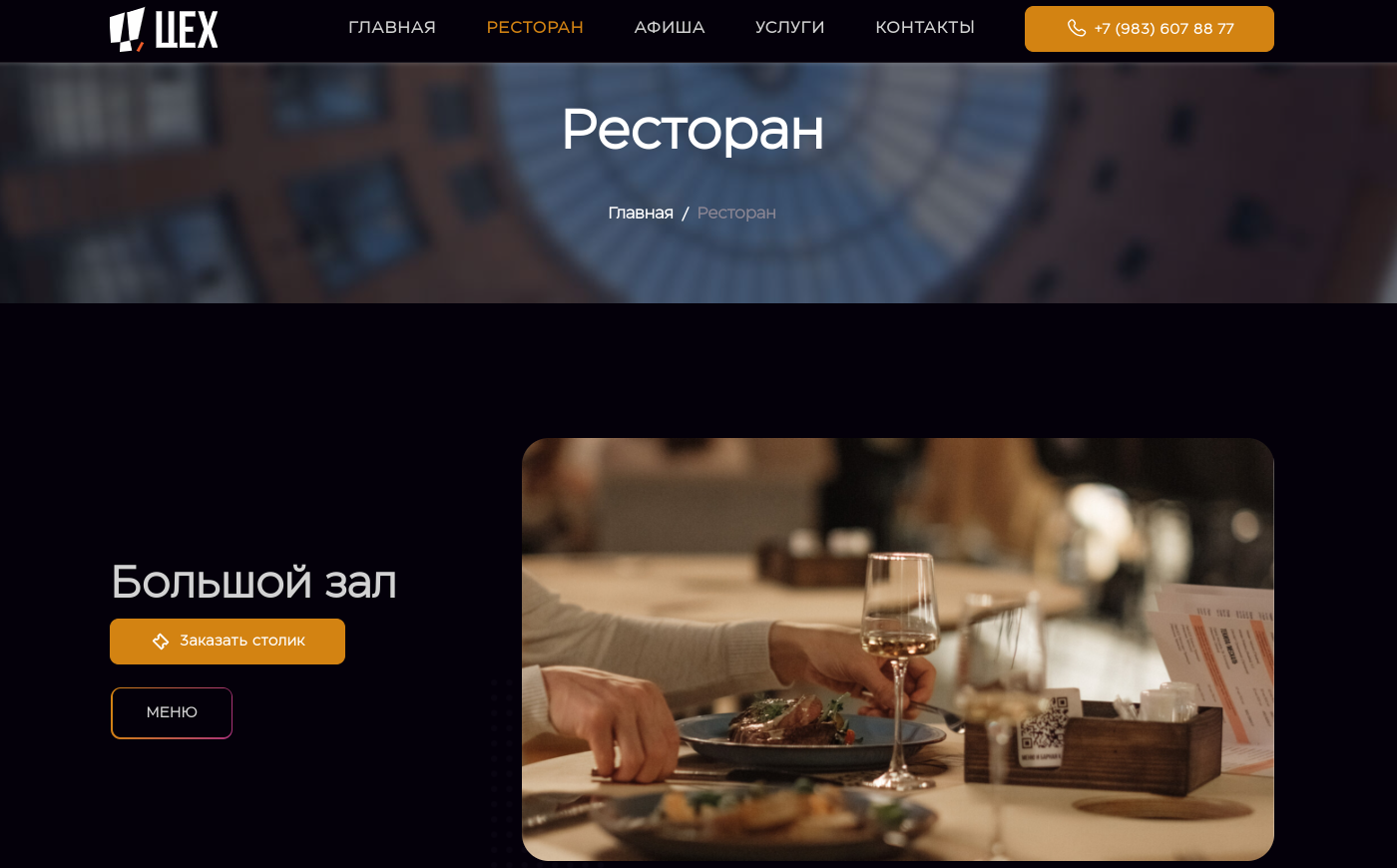Click the ЦЕХ logo wordmark

(x=187, y=29)
